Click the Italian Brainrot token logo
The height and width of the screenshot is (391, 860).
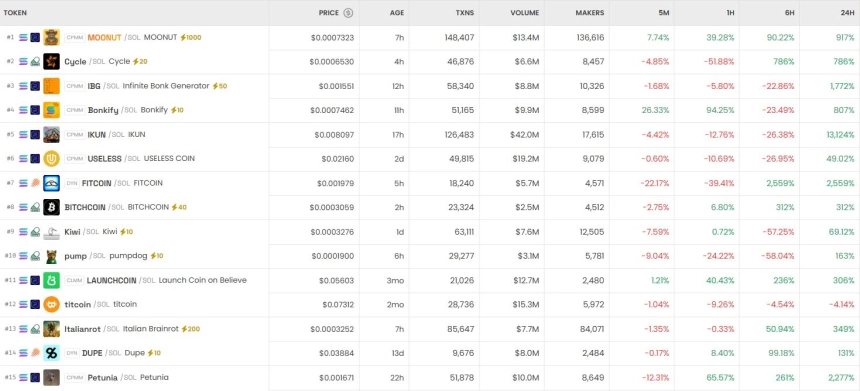[x=52, y=329]
